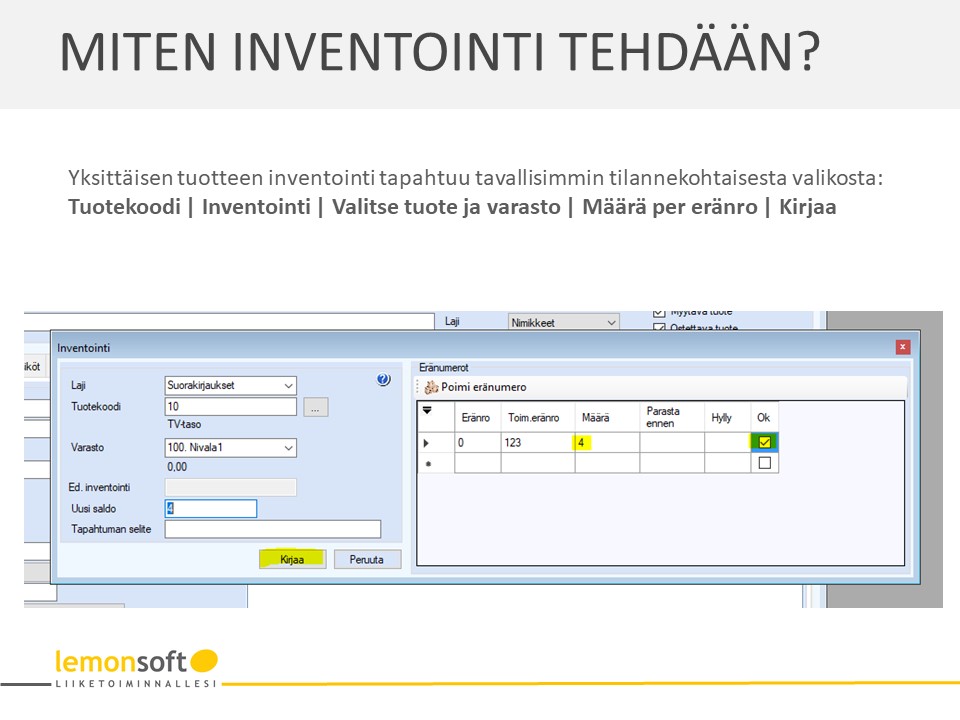960x720 pixels.
Task: Click the Tapahtuman selite text field
Action: pyautogui.click(x=270, y=529)
